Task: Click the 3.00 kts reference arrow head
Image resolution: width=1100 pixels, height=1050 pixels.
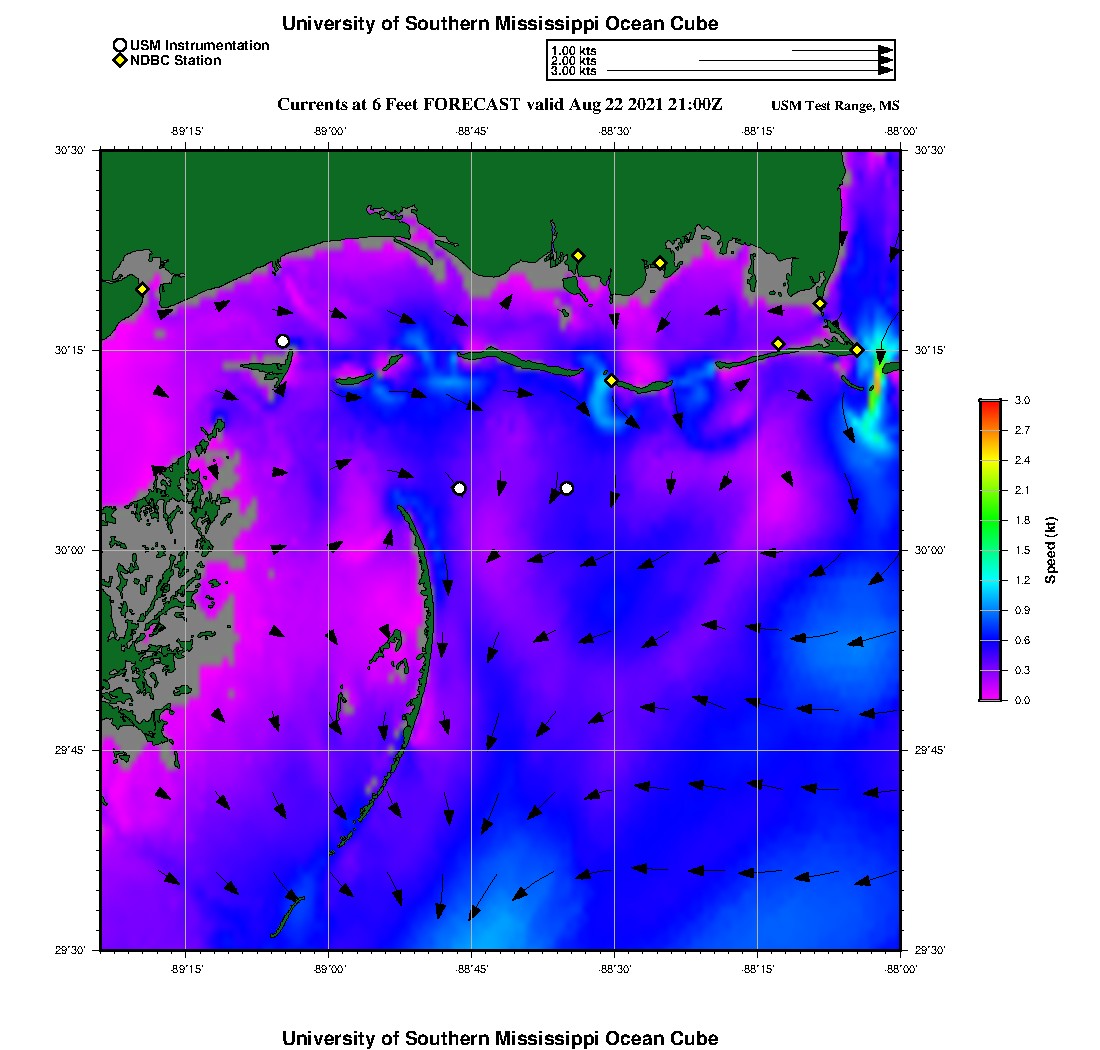Action: point(885,70)
